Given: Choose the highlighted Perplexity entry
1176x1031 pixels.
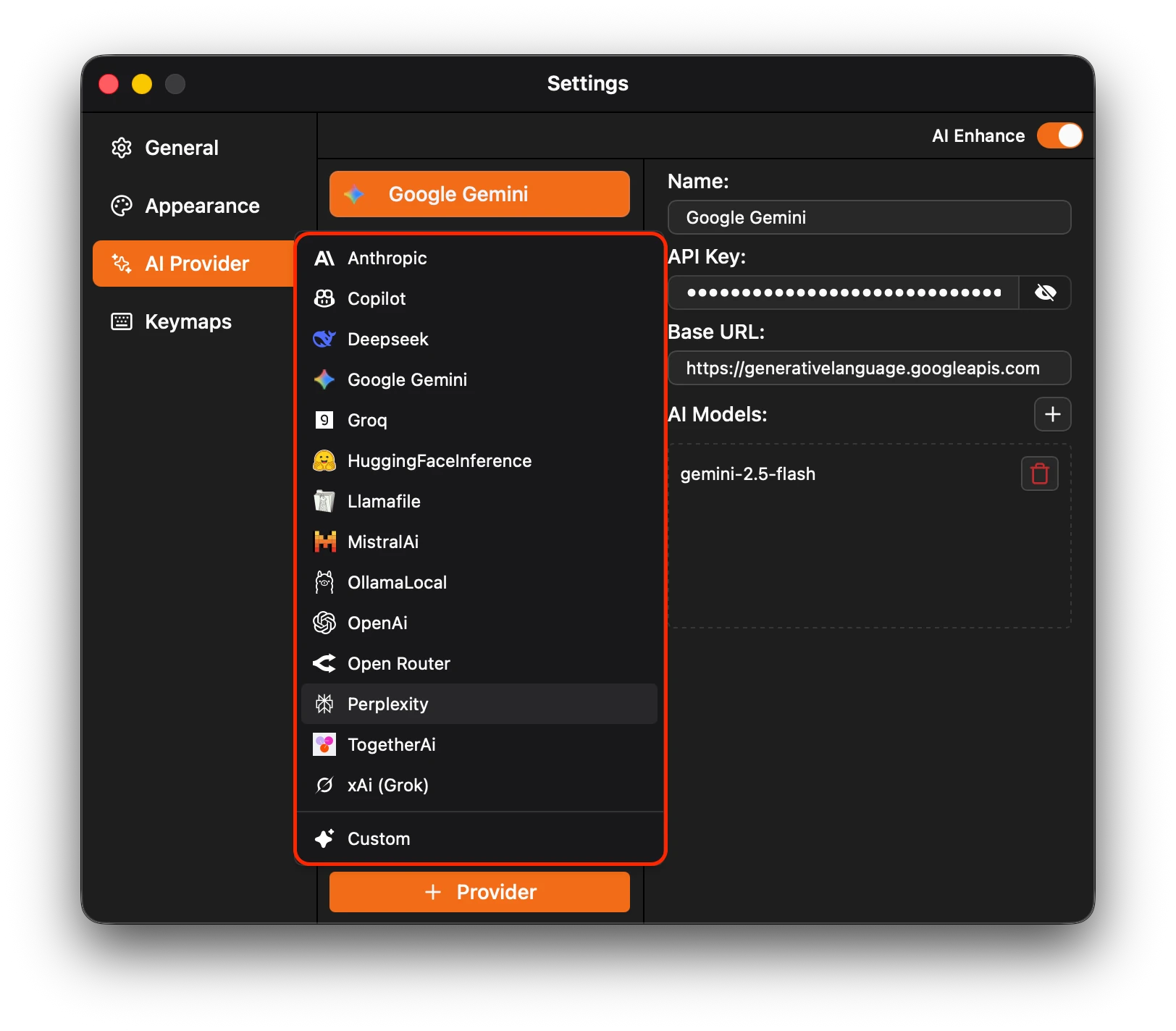Looking at the screenshot, I should click(x=479, y=704).
